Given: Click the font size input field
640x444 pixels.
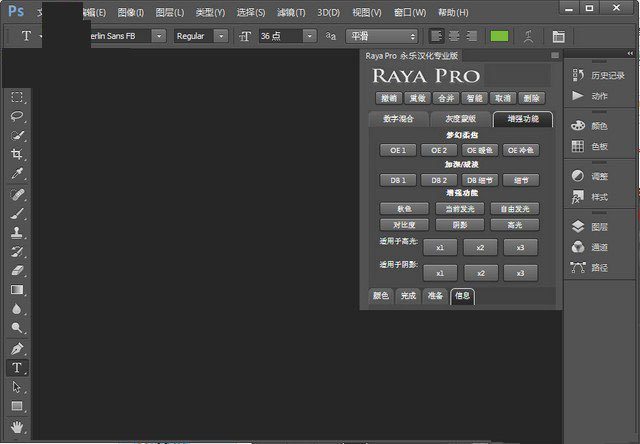Looking at the screenshot, I should (x=281, y=36).
